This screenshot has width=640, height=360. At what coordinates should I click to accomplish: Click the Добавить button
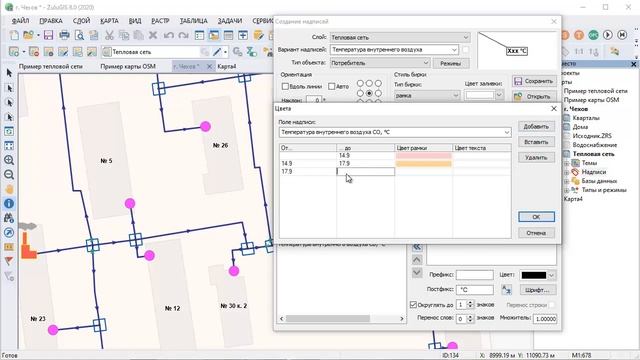pyautogui.click(x=536, y=127)
